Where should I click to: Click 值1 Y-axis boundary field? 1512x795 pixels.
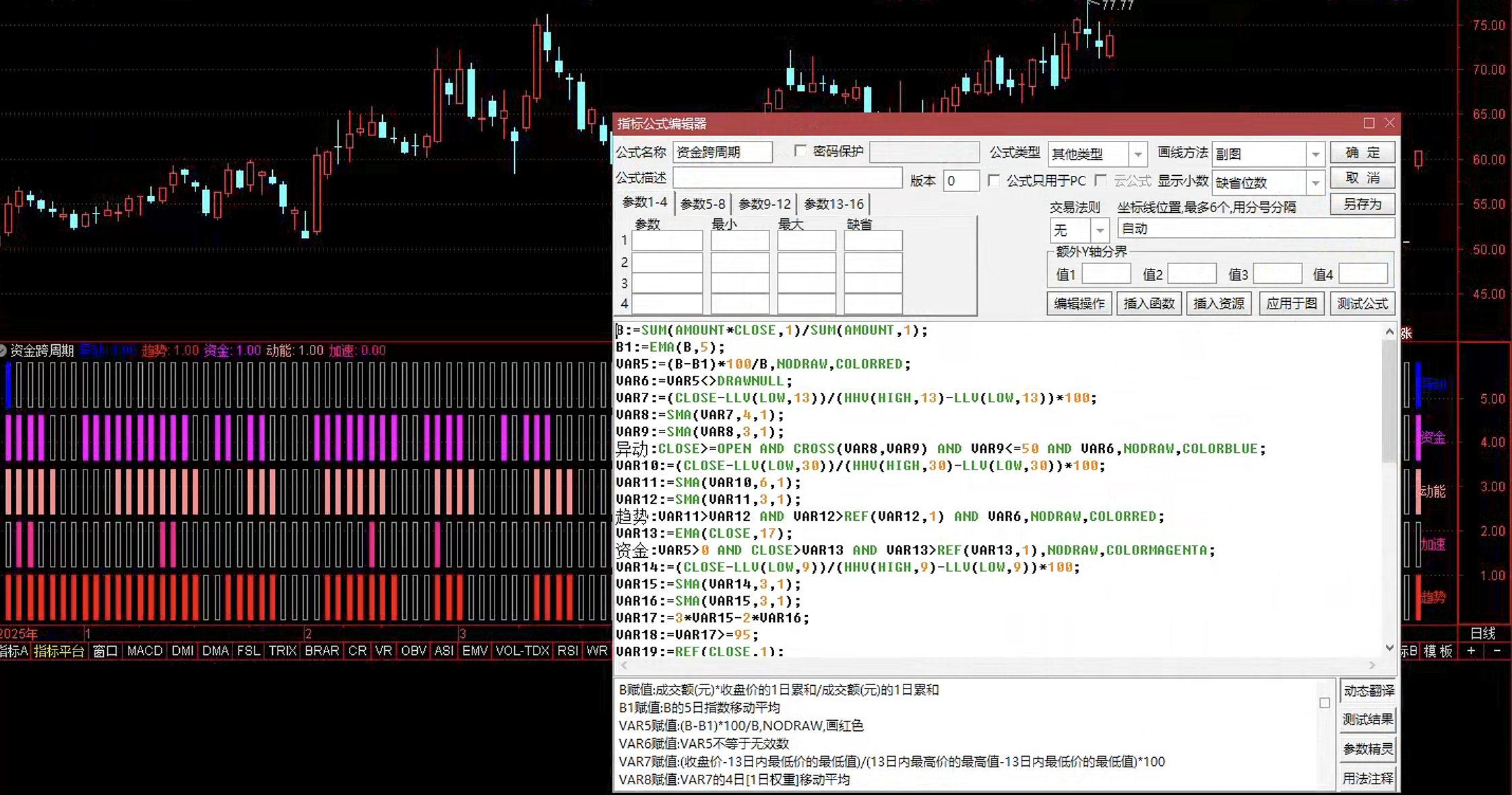(x=1106, y=274)
